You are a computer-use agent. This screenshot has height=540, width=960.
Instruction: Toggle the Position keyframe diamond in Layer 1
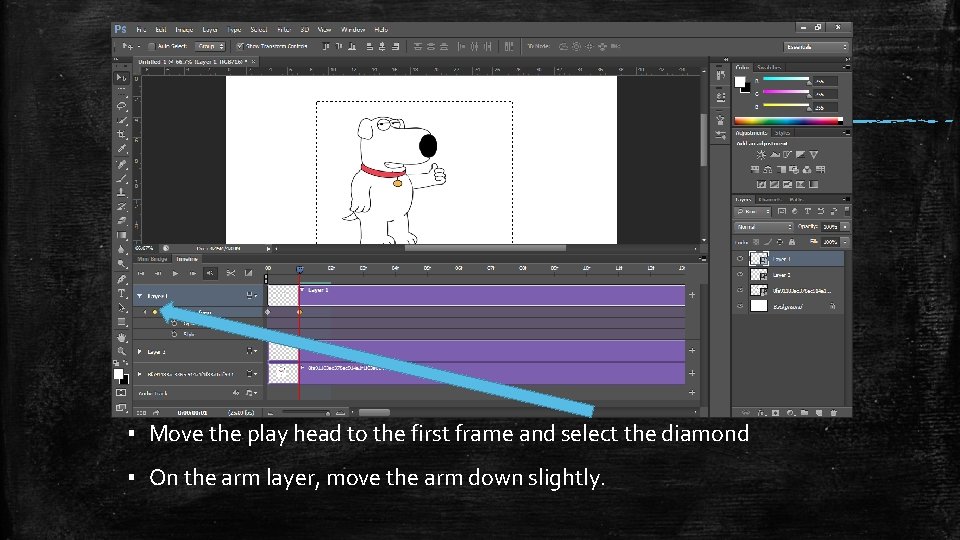[x=155, y=312]
